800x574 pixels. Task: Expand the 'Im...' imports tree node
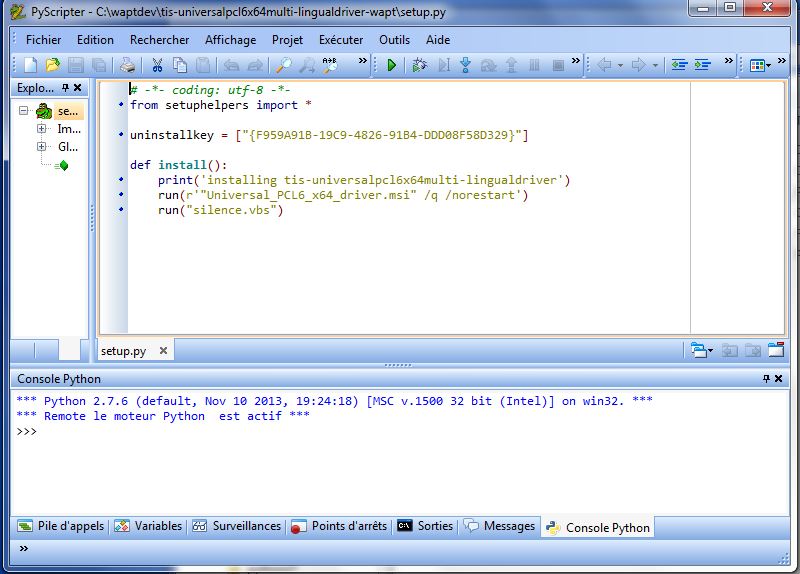tap(42, 129)
